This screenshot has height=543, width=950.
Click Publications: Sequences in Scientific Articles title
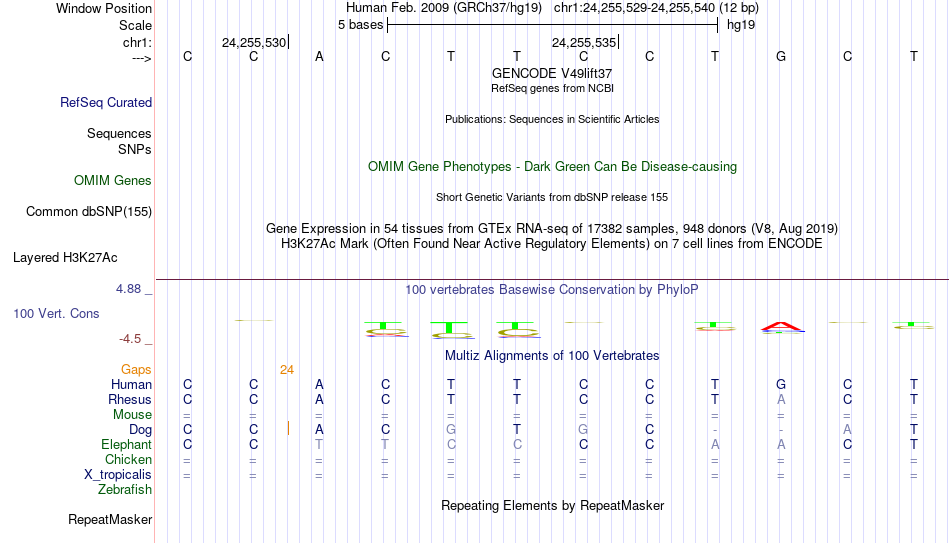point(552,119)
